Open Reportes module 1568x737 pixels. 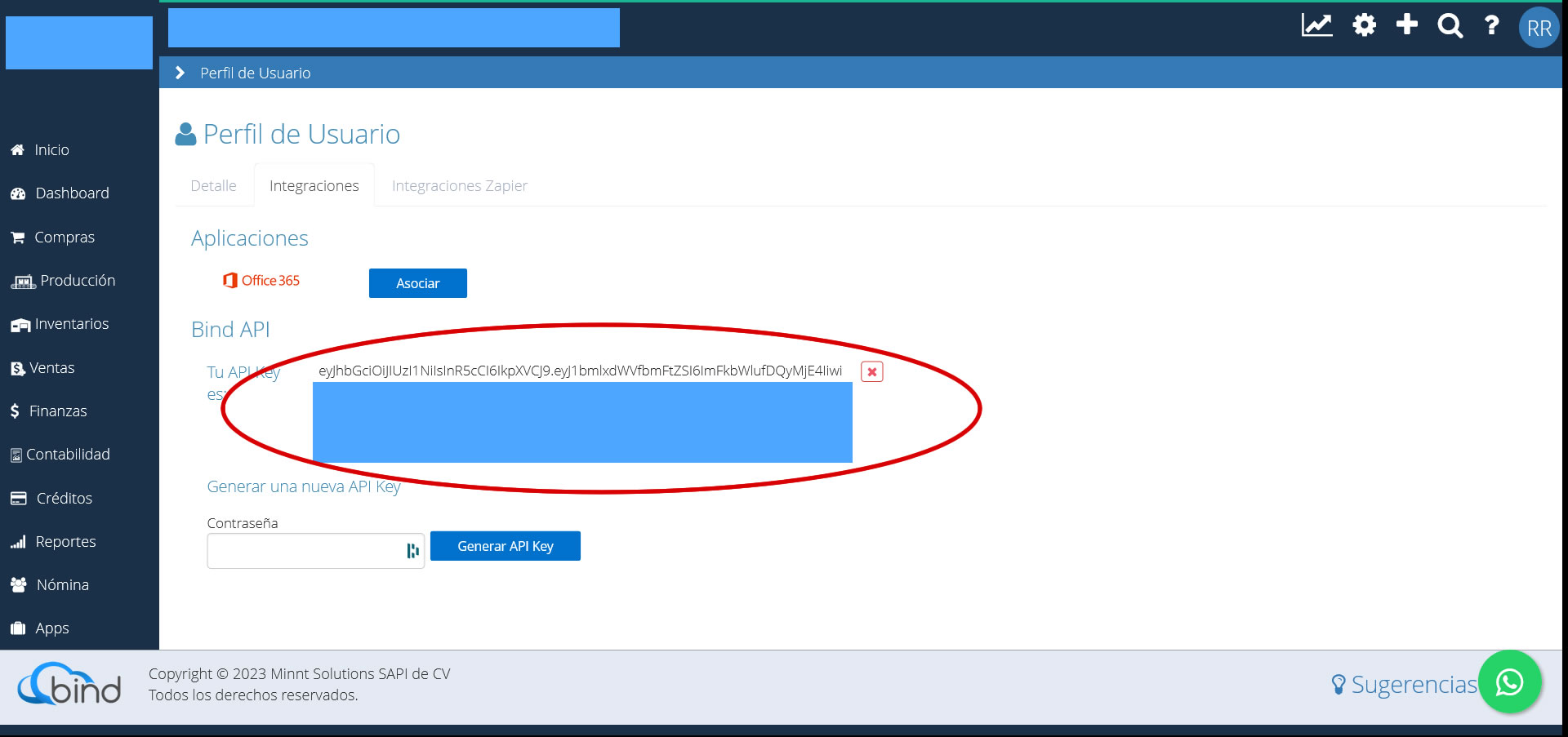click(65, 542)
